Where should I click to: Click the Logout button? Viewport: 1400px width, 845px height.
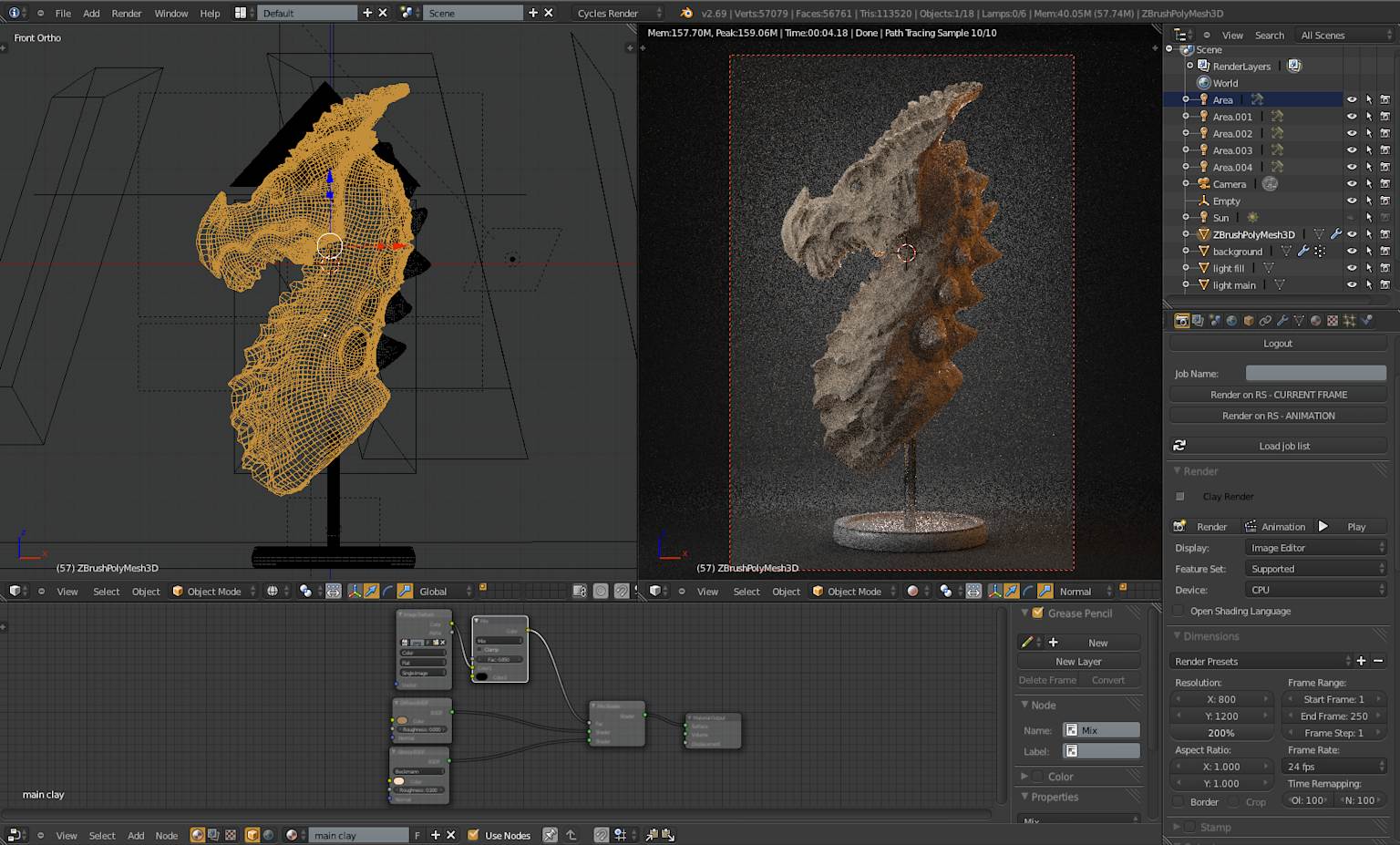click(1278, 344)
